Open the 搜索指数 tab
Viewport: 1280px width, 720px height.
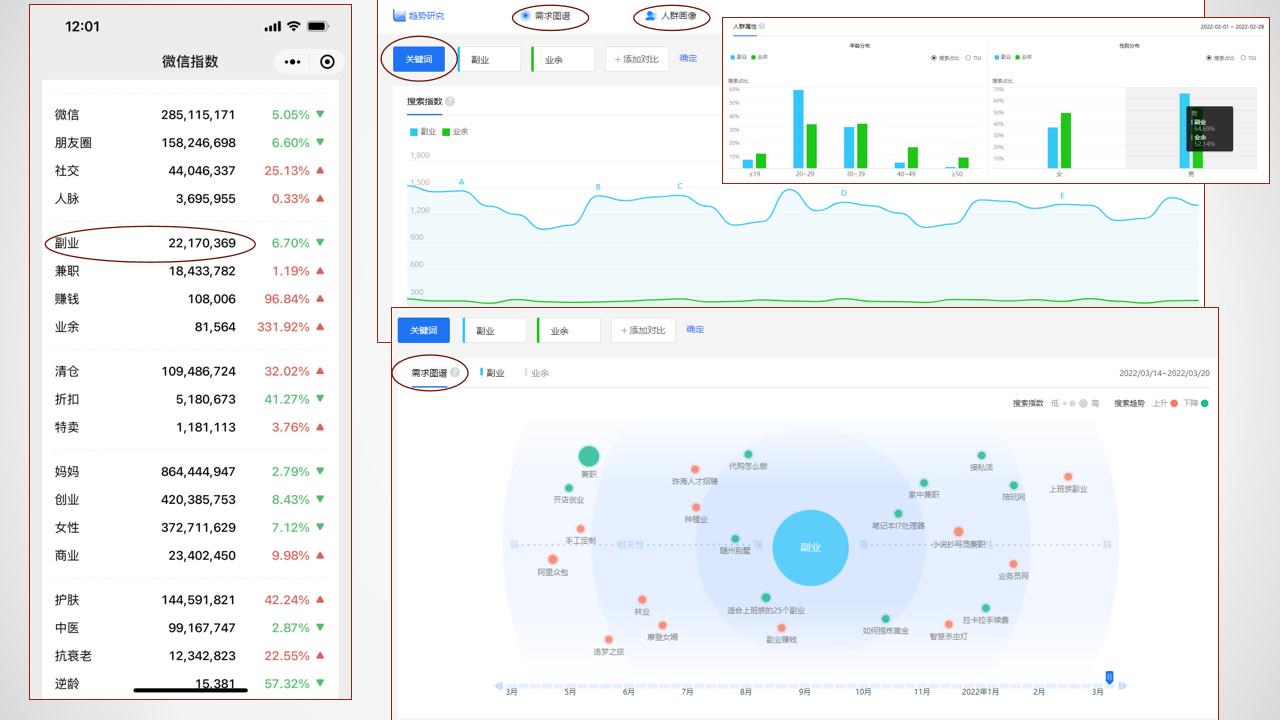pos(424,101)
